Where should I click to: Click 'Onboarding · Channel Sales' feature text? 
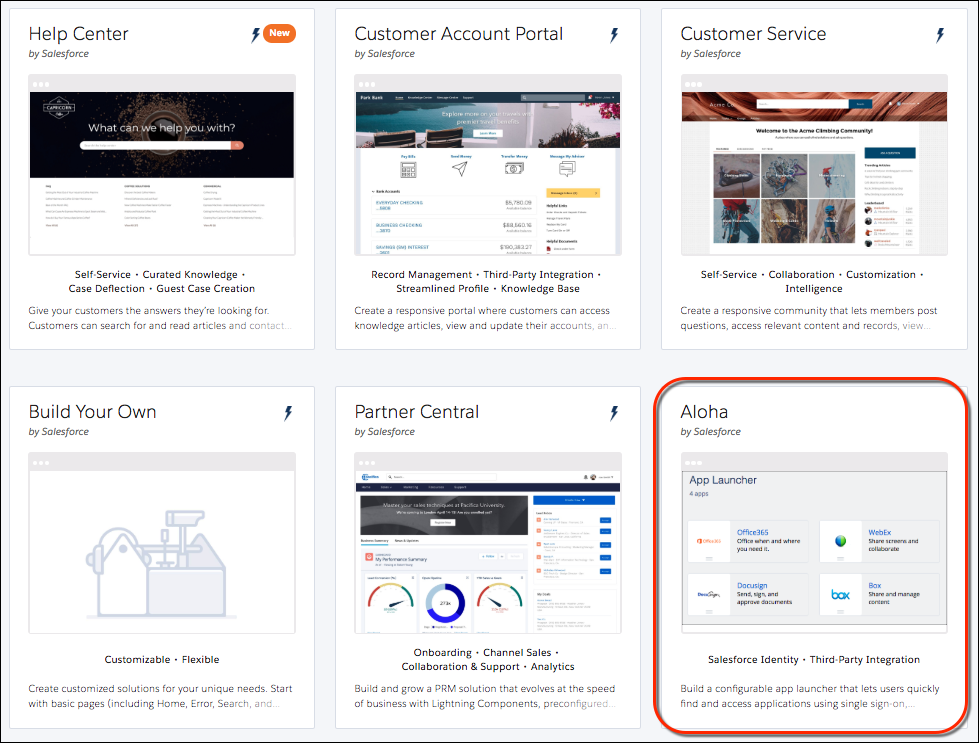[486, 652]
